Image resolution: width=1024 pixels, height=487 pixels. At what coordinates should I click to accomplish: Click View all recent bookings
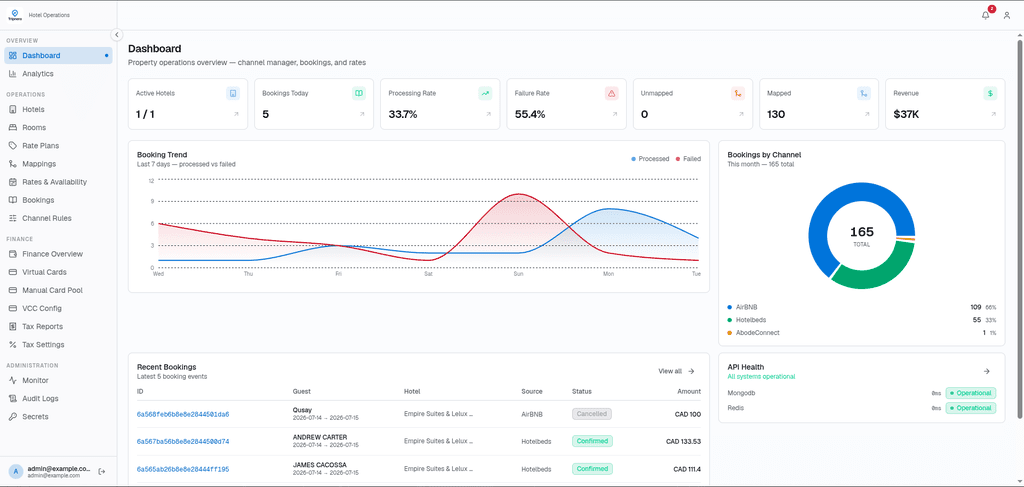point(676,371)
